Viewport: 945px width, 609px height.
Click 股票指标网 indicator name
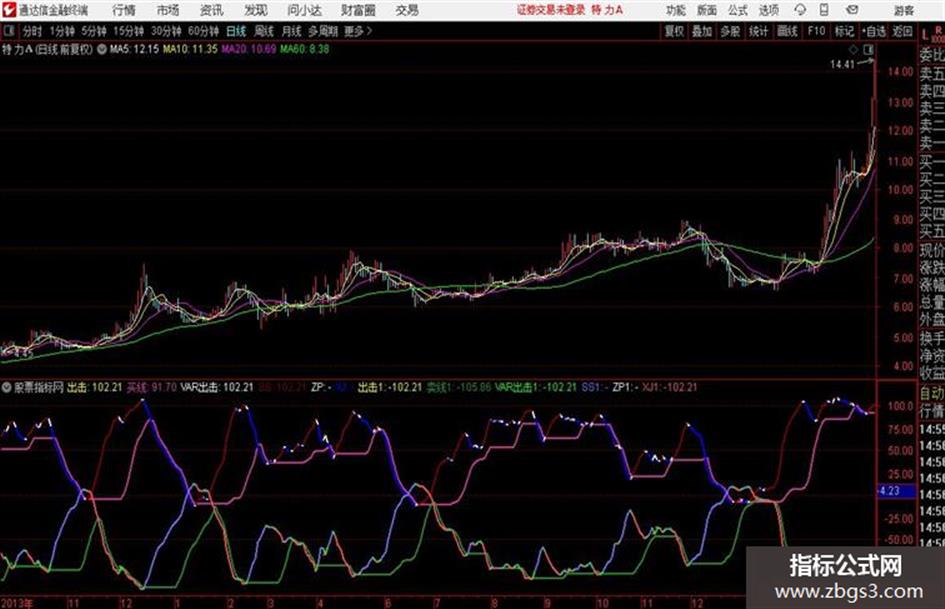39,387
